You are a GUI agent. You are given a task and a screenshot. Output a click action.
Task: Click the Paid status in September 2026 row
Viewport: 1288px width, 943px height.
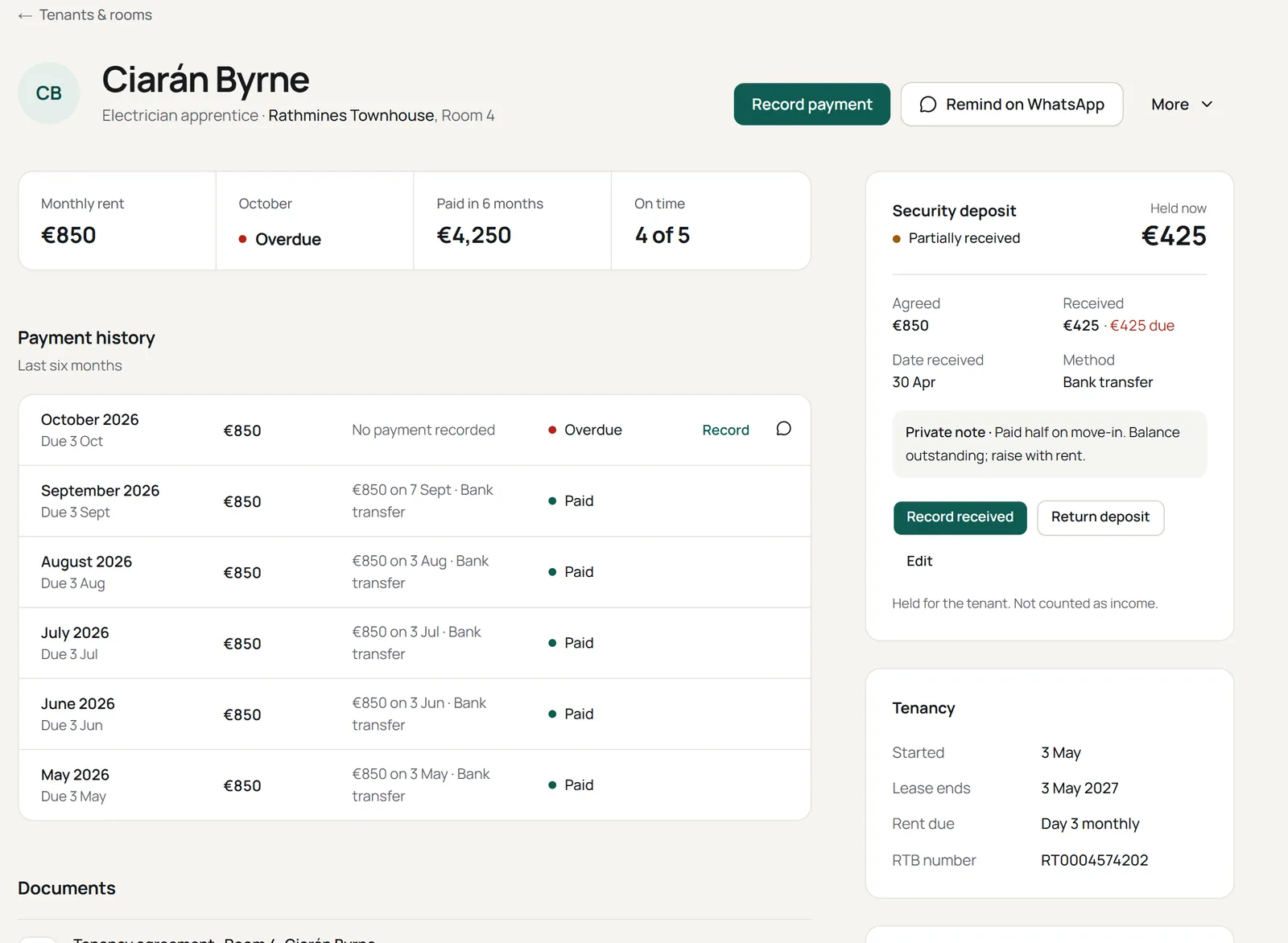[x=571, y=500]
